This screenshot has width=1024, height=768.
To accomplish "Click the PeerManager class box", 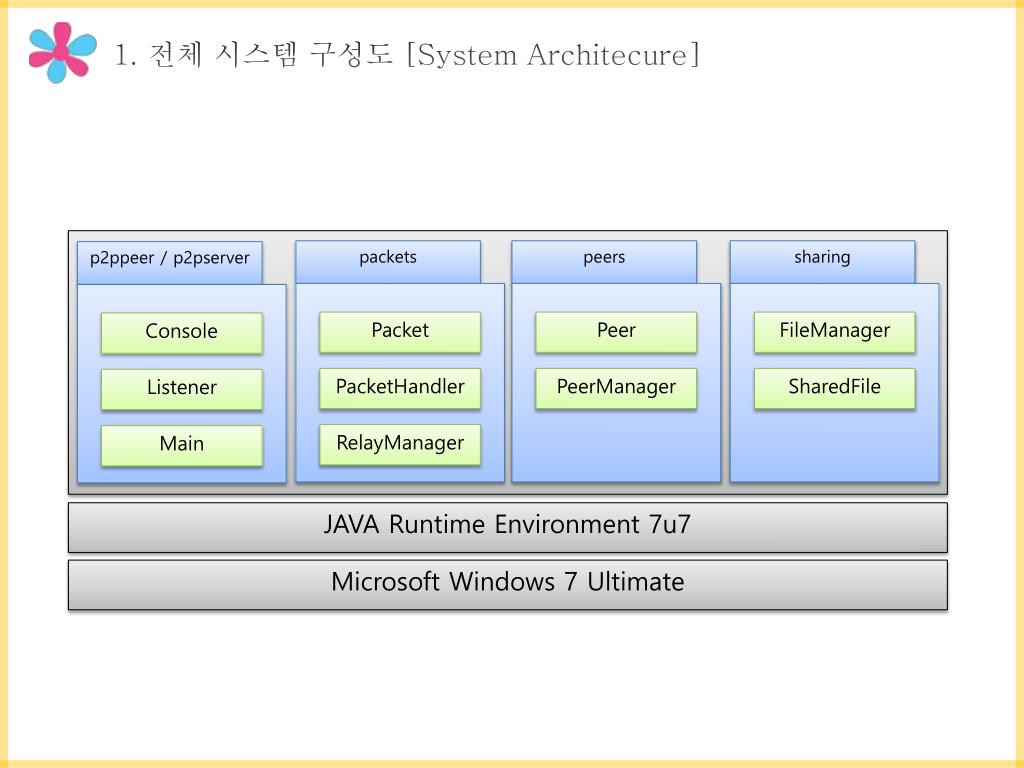I will (x=616, y=389).
